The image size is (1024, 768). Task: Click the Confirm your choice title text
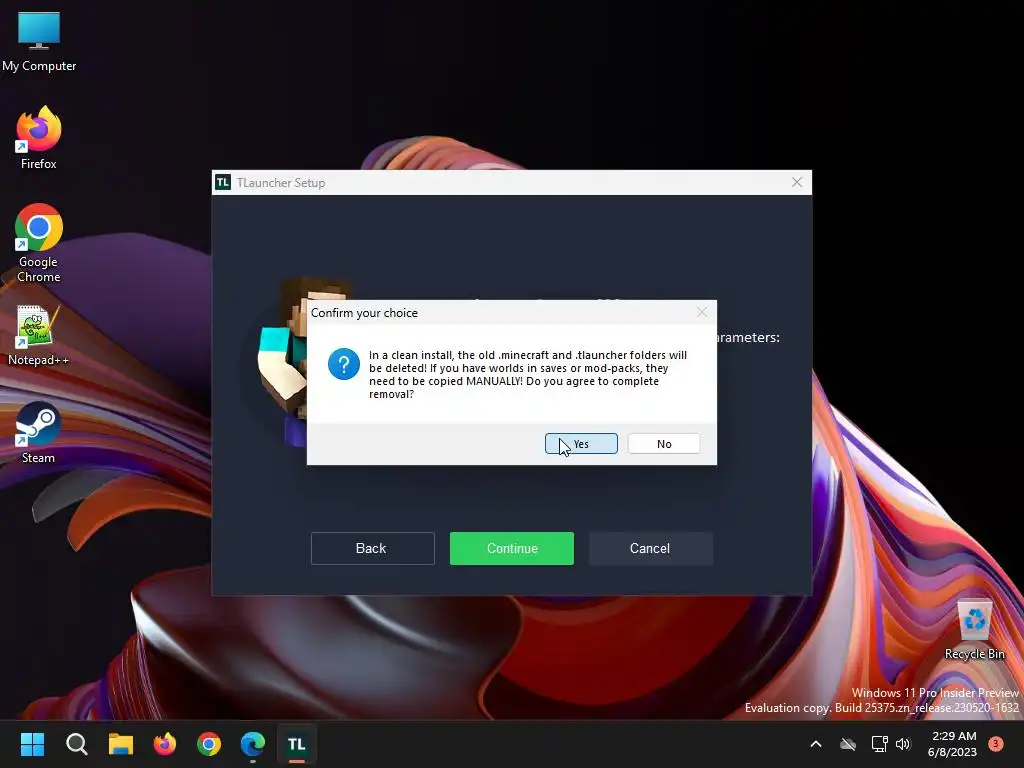pos(364,313)
